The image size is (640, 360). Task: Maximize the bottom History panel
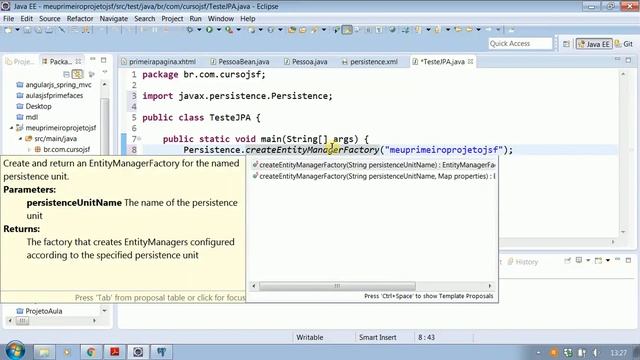point(628,260)
